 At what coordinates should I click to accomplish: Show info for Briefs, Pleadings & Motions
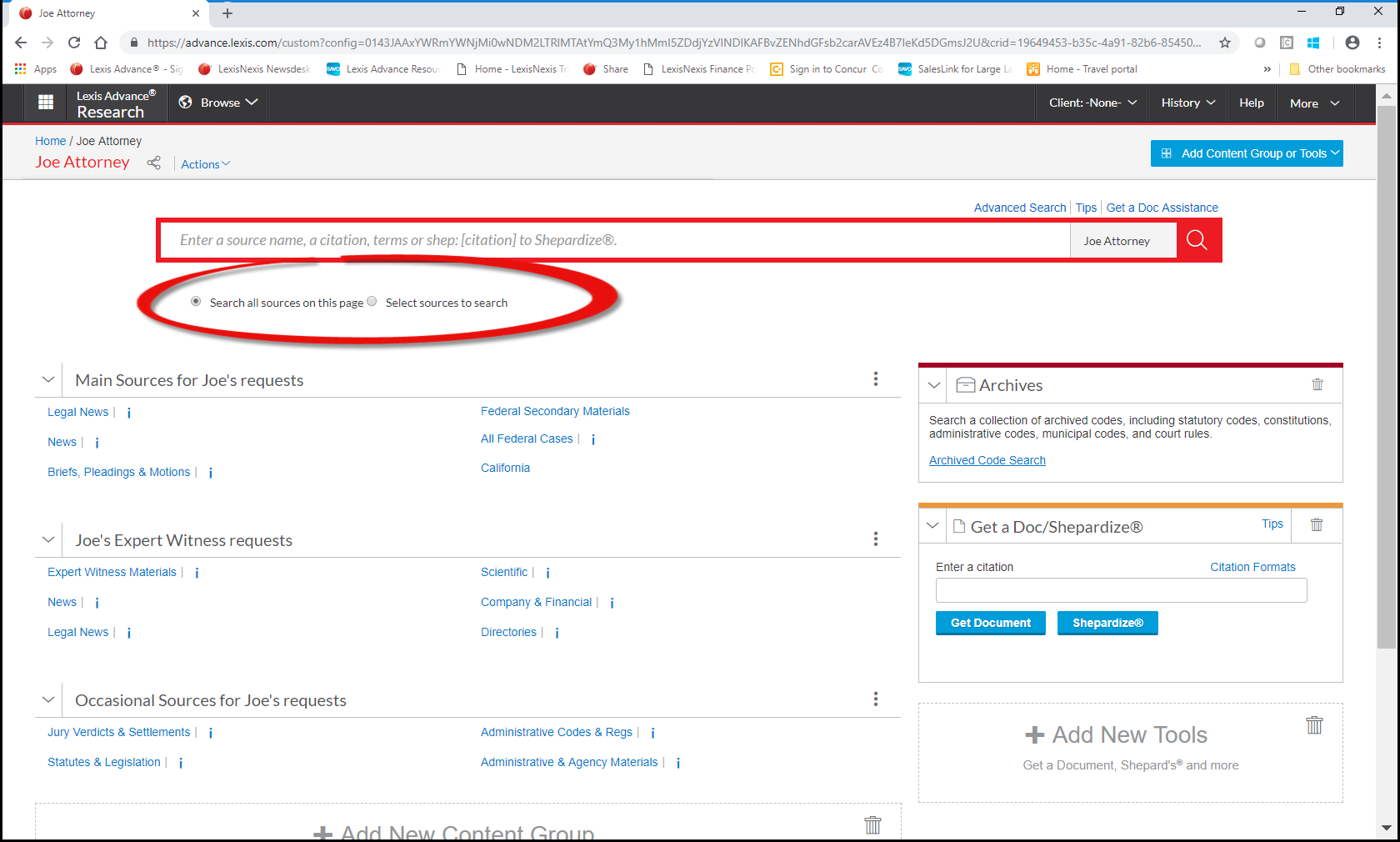click(211, 473)
